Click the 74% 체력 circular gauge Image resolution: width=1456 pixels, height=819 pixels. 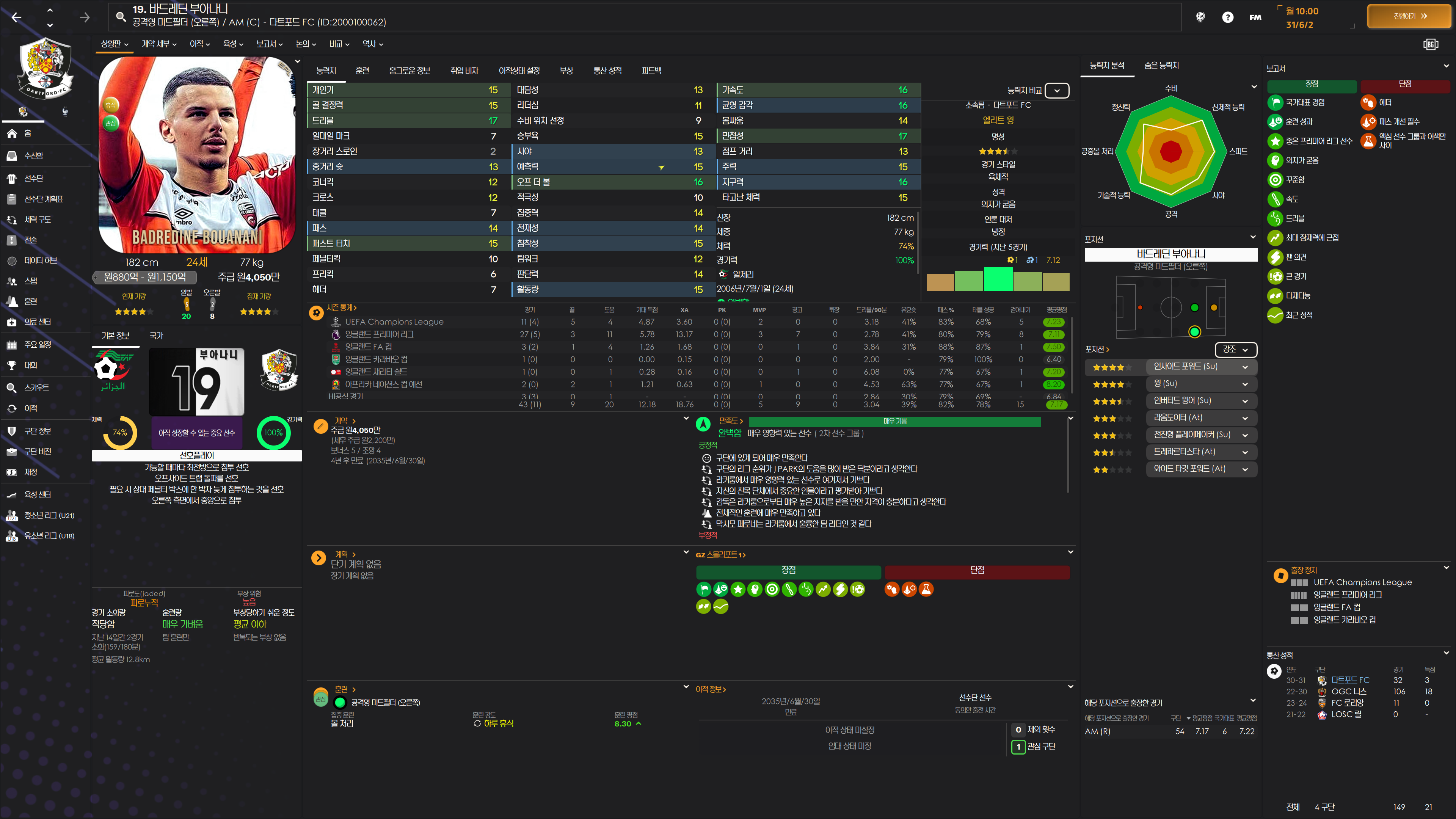(x=120, y=433)
